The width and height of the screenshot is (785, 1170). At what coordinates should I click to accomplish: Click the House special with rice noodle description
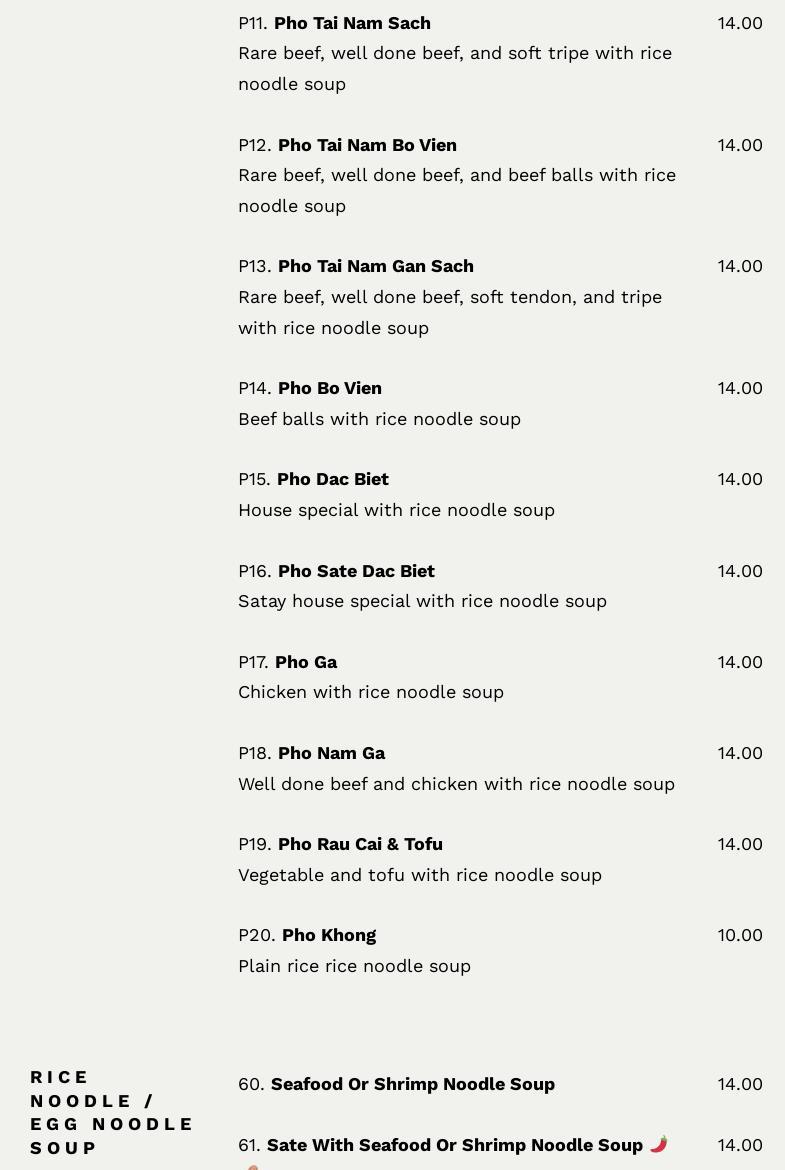coord(396,510)
